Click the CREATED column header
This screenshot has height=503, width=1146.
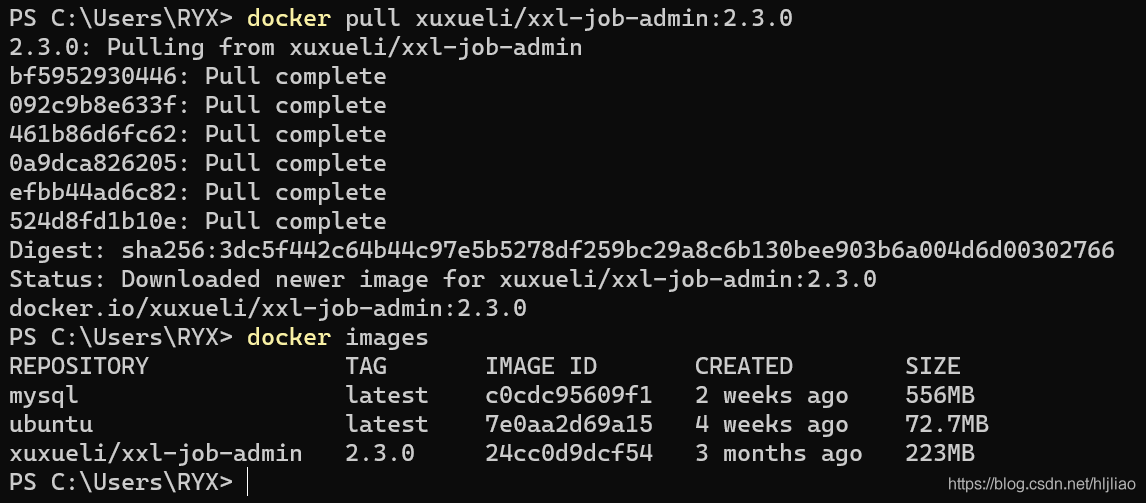[743, 366]
